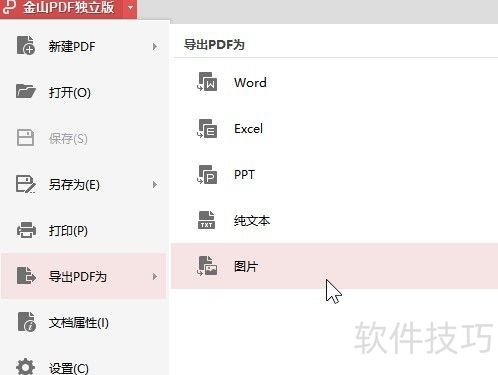
Task: Click the document properties info icon
Action: point(26,322)
